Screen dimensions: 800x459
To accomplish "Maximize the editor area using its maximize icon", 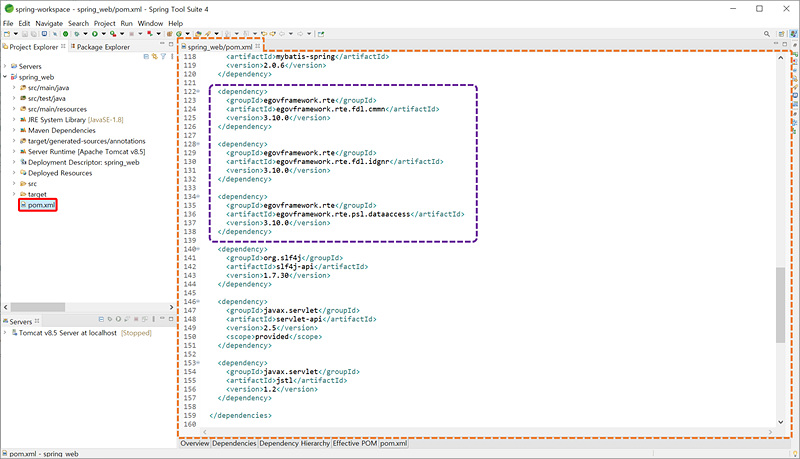I will pyautogui.click(x=785, y=44).
